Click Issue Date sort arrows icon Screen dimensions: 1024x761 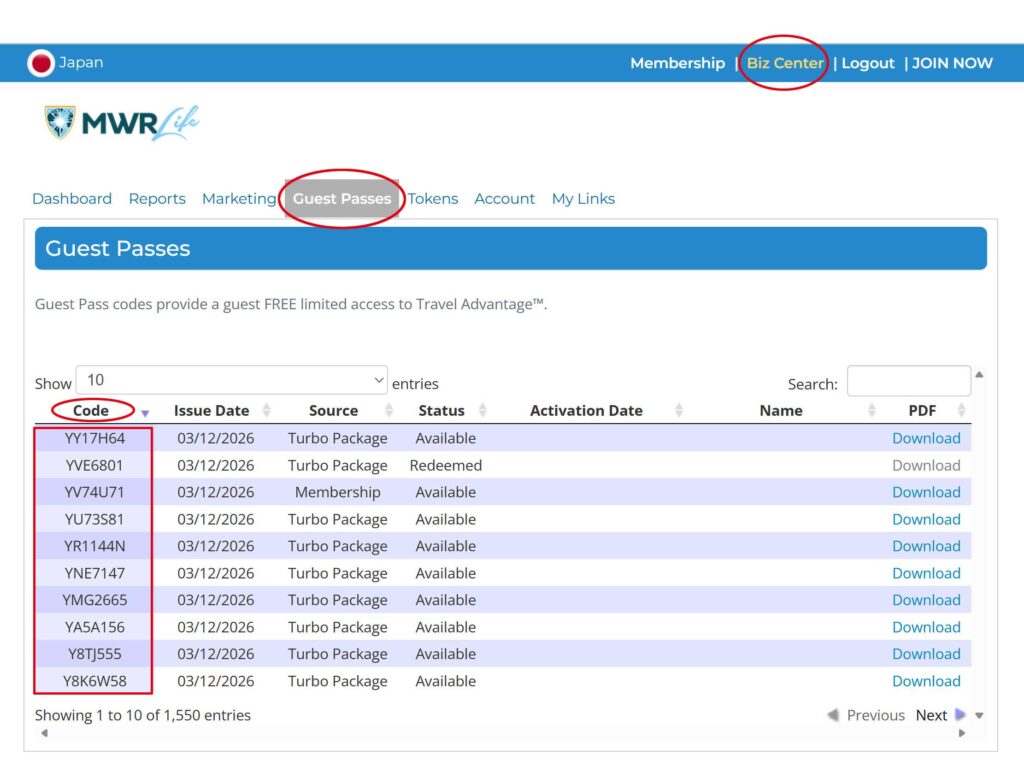[x=267, y=411]
